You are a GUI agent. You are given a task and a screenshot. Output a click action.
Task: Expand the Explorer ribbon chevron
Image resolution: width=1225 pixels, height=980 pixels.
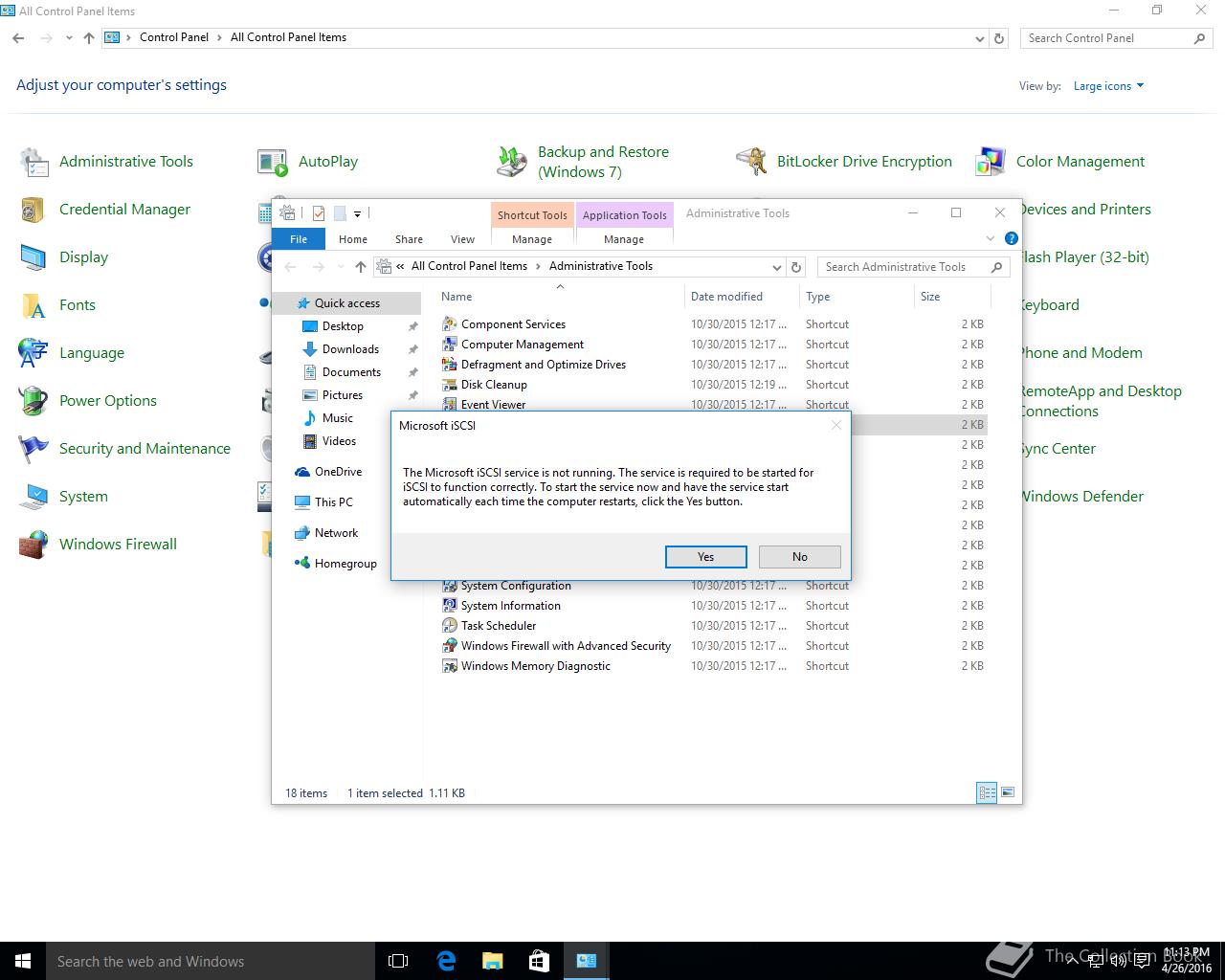tap(991, 238)
